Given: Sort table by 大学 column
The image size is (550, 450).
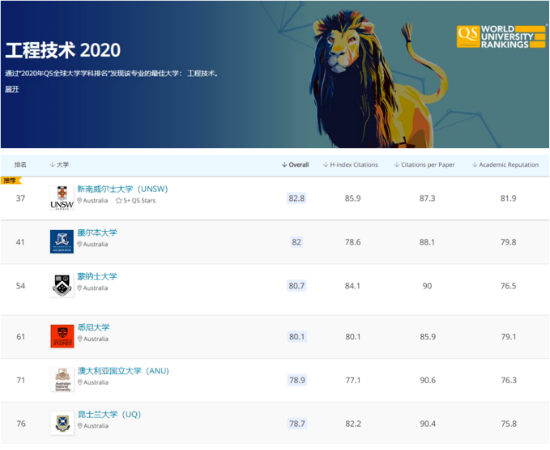Looking at the screenshot, I should pos(59,165).
